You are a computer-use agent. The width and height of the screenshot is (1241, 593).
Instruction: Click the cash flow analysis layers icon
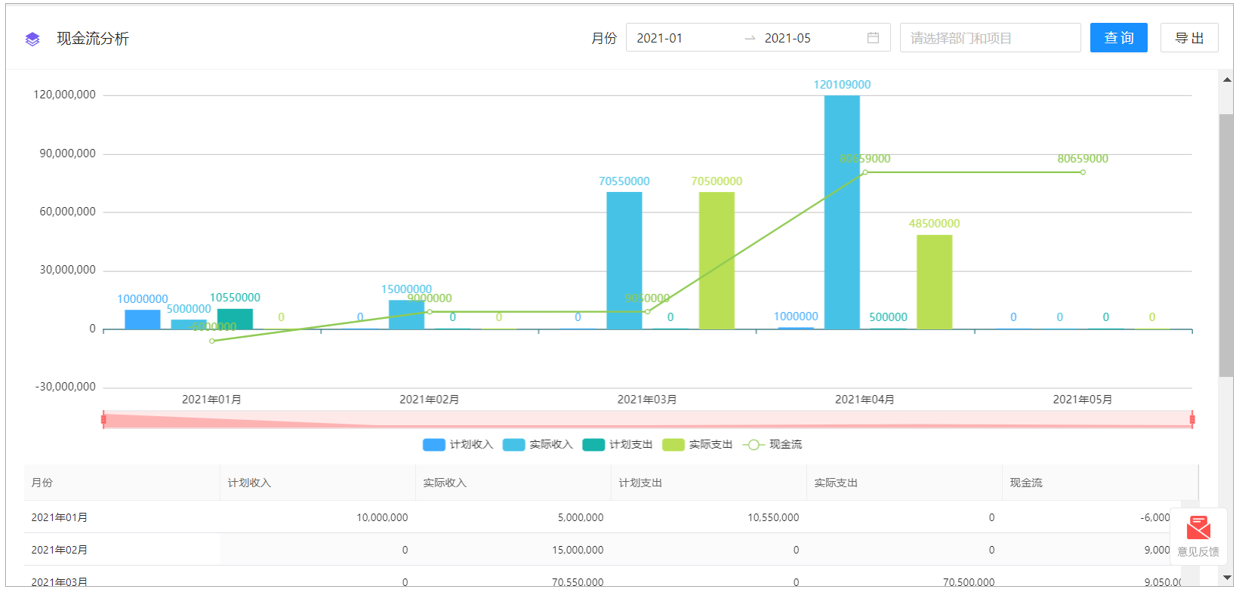coord(32,39)
